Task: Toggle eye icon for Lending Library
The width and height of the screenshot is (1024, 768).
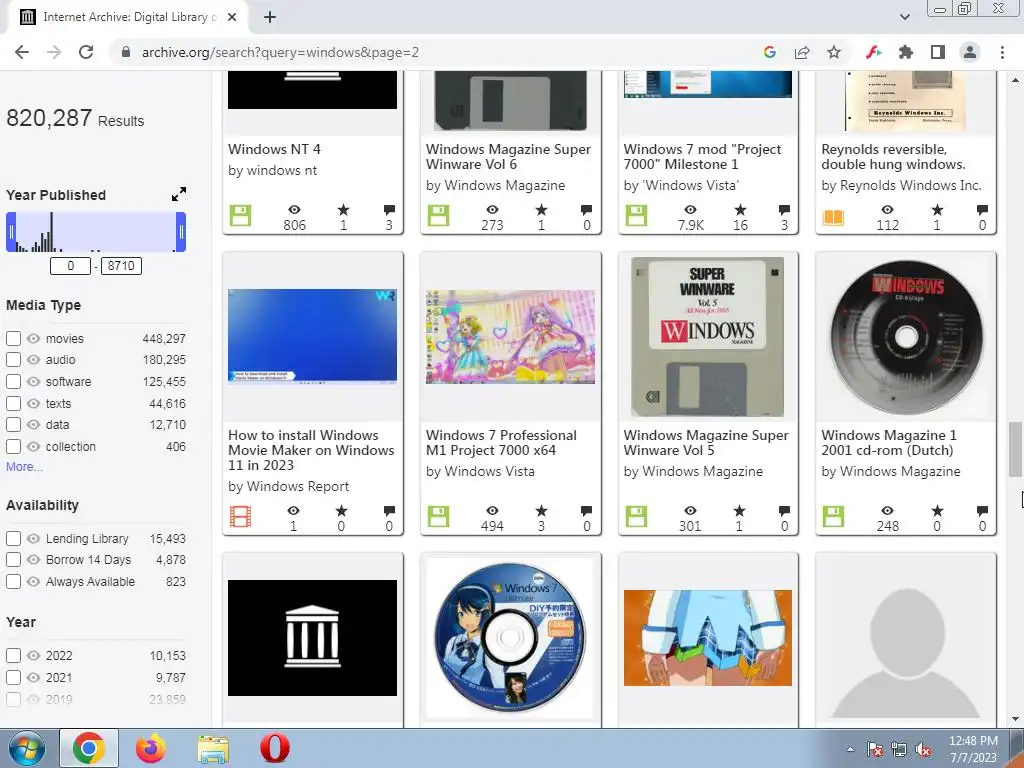Action: click(33, 539)
